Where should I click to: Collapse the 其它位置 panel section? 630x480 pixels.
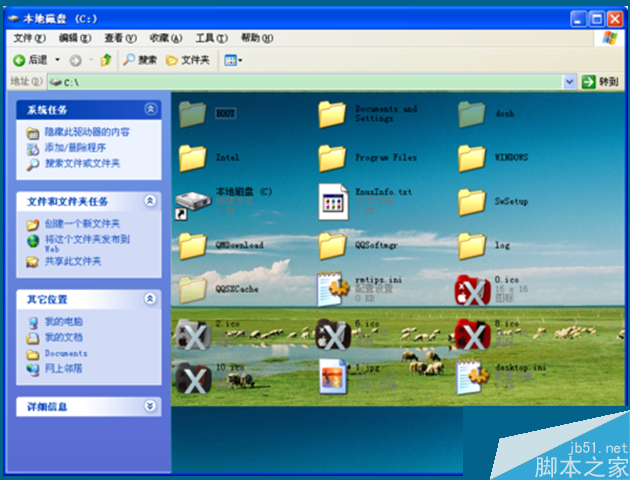[151, 298]
